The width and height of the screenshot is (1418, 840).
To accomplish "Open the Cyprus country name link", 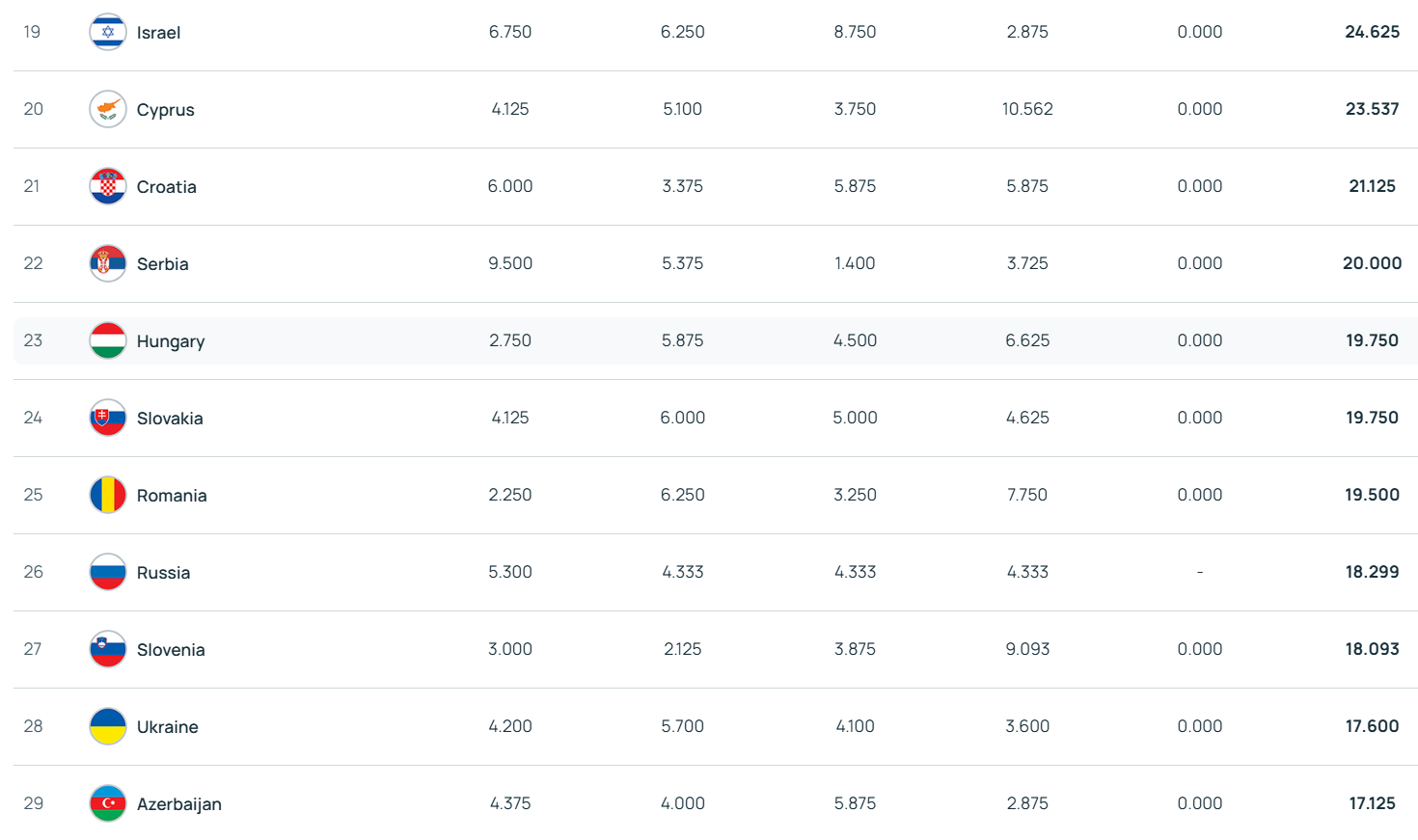I will [165, 110].
